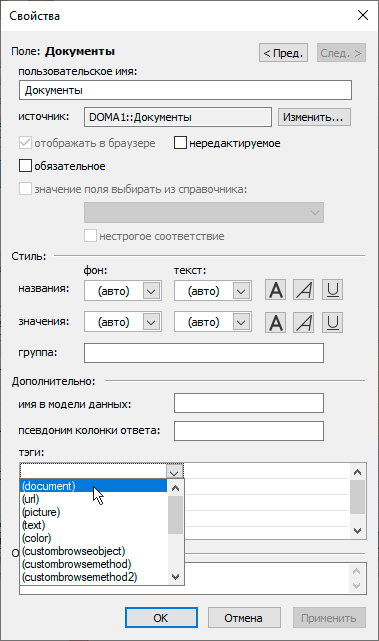
Task: Click тэги list scrollbar up arrow
Action: [357, 472]
